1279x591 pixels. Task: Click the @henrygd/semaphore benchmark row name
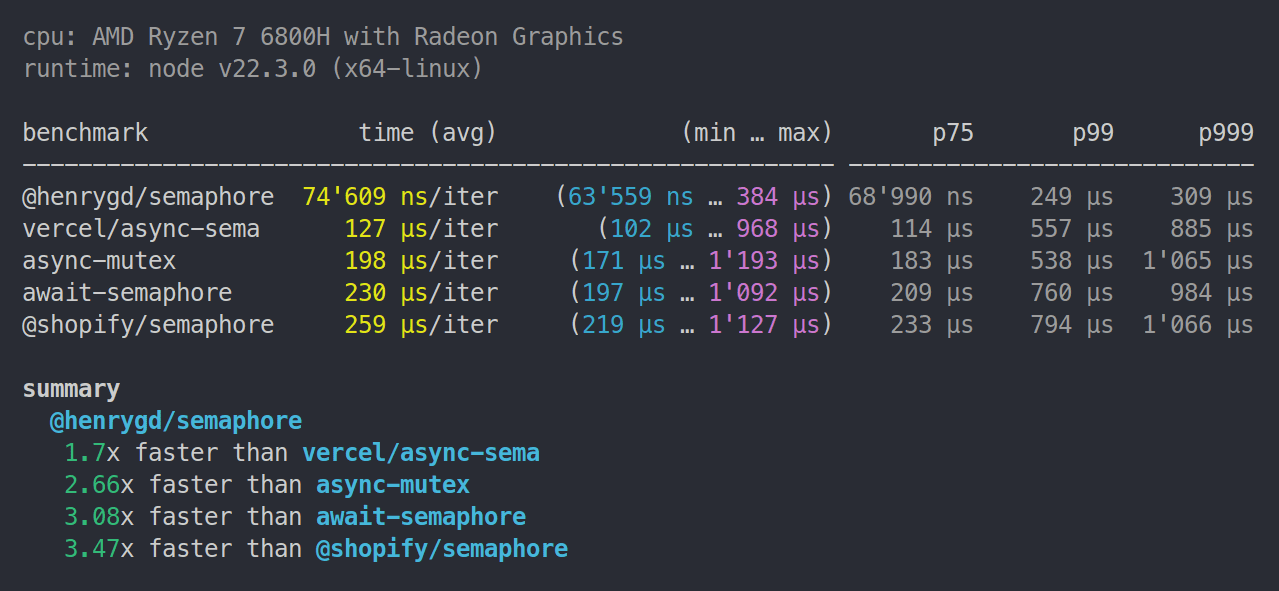pos(148,197)
